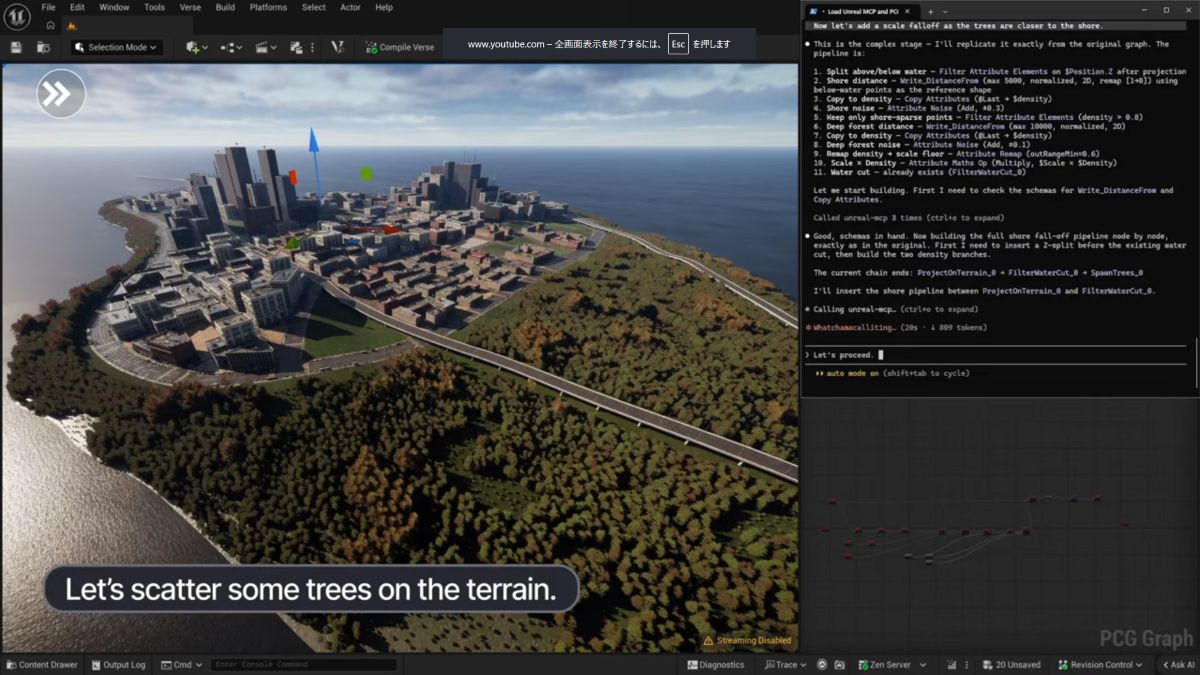Open the Add content (cube plus) dropdown
Viewport: 1200px width, 675px height.
tap(197, 47)
